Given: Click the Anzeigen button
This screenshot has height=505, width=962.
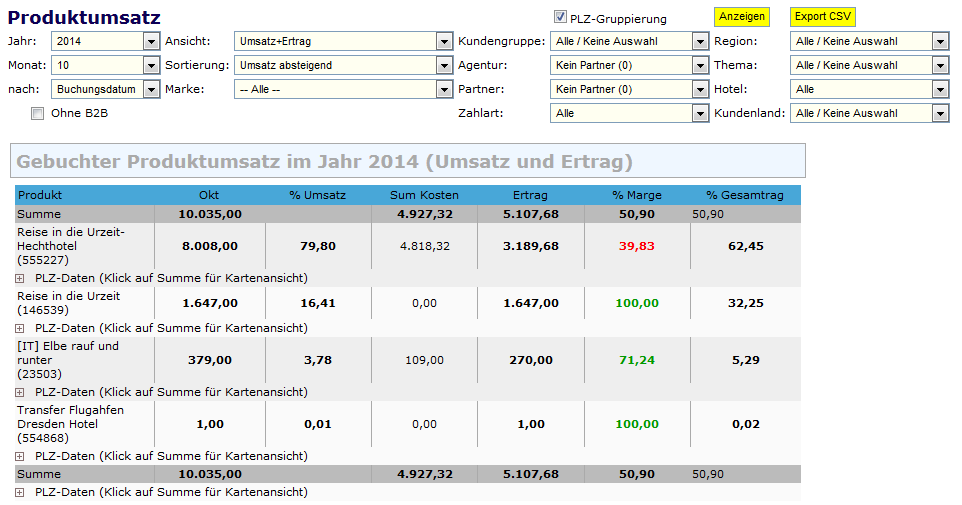Looking at the screenshot, I should 741,17.
